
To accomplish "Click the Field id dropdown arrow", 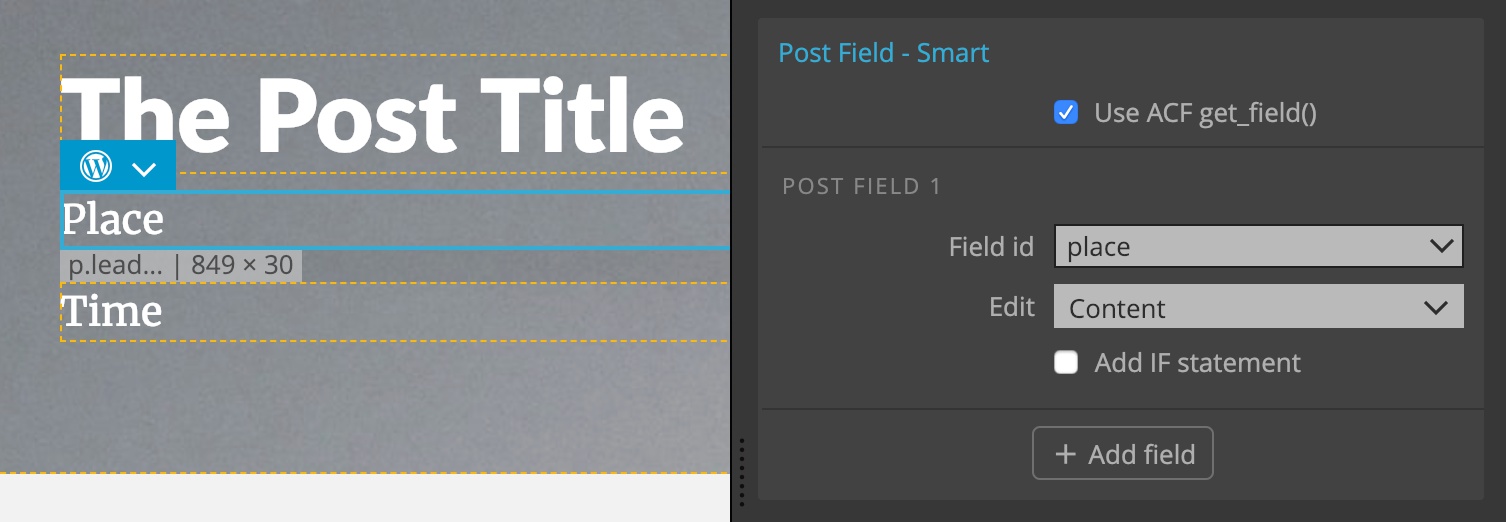I will pos(1441,246).
